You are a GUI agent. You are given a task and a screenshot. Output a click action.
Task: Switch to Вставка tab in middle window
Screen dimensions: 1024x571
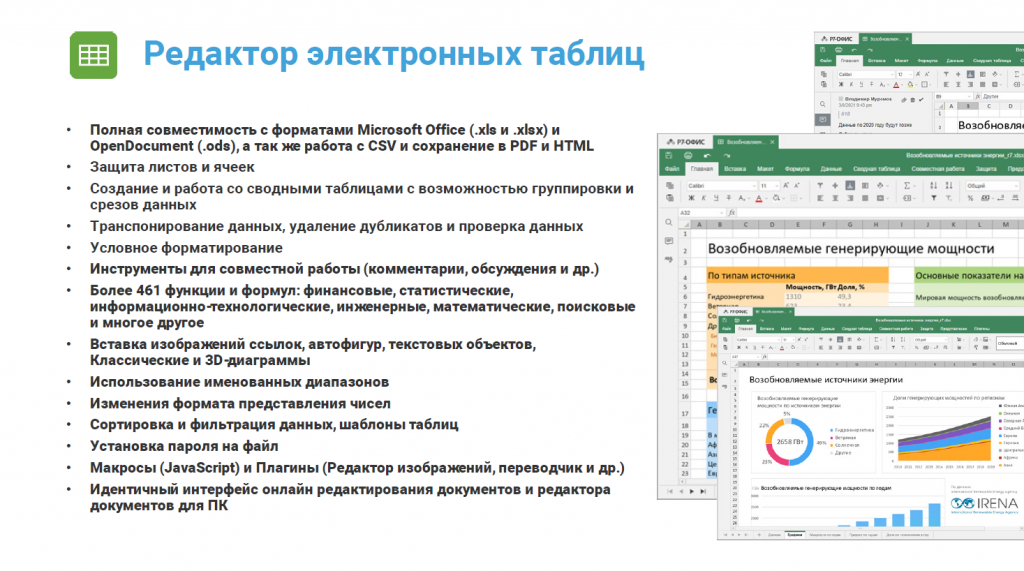click(x=735, y=169)
